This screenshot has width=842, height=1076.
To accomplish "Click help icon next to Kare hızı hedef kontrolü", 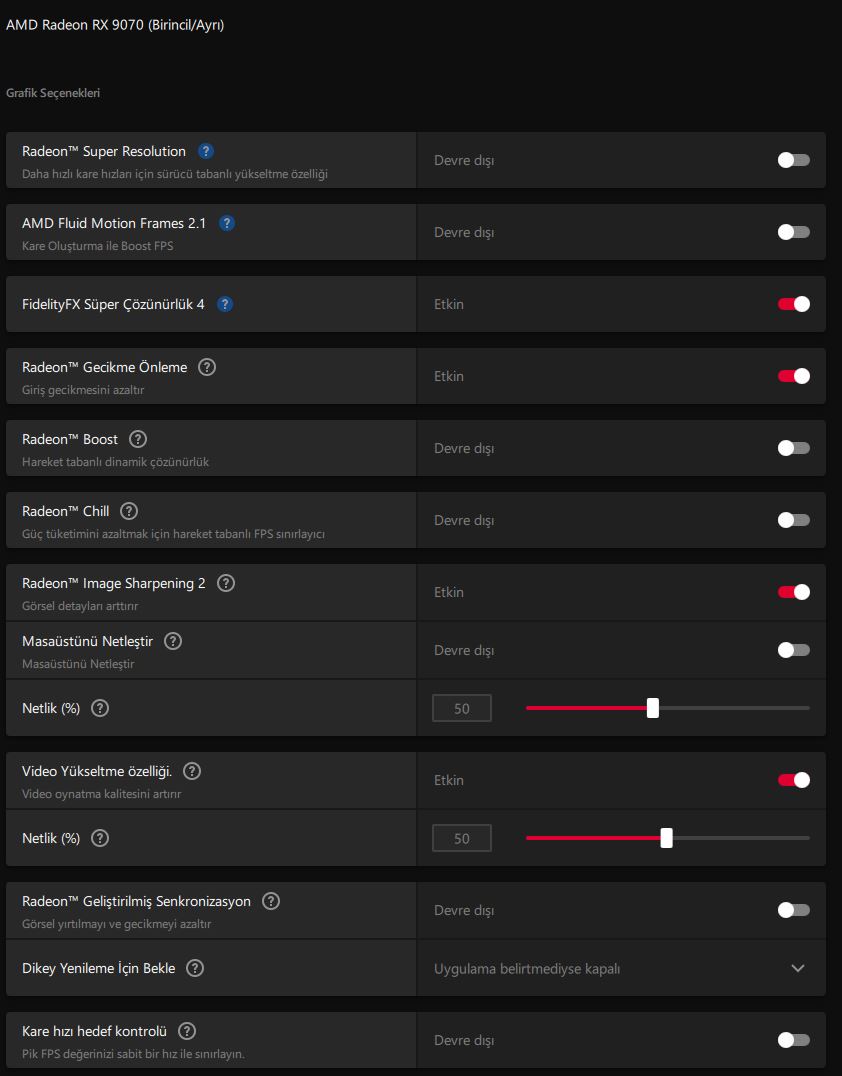I will [187, 1031].
